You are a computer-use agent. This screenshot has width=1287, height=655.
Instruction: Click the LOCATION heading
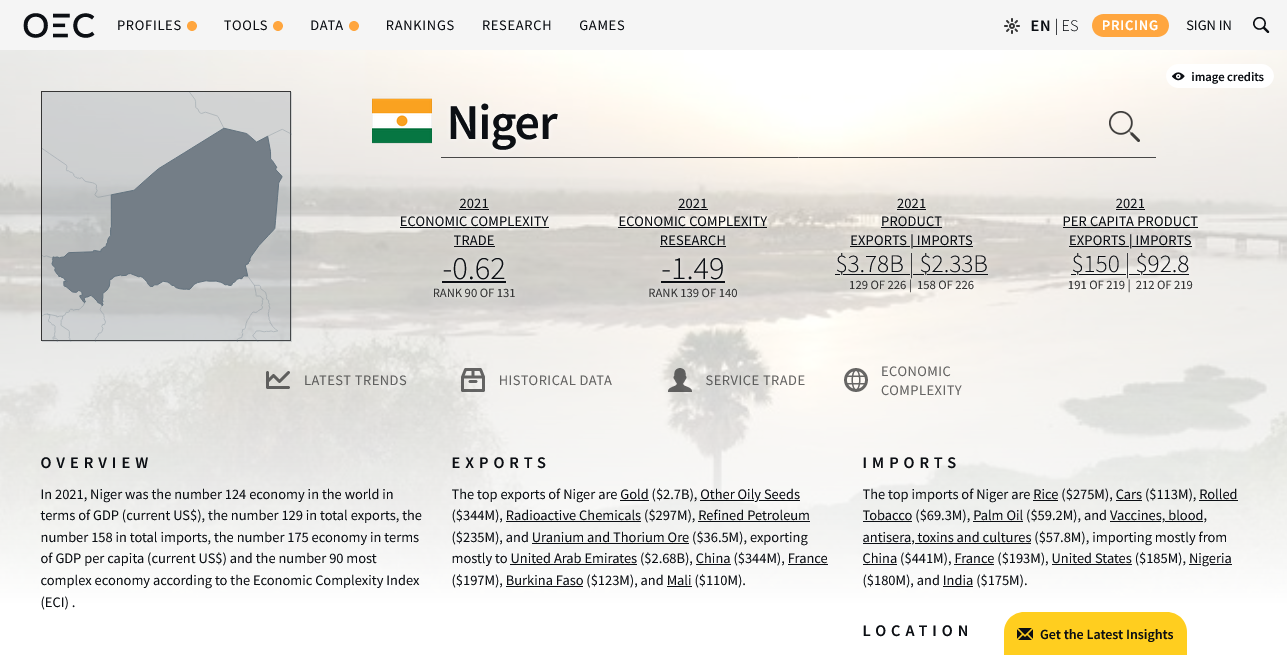pyautogui.click(x=916, y=631)
